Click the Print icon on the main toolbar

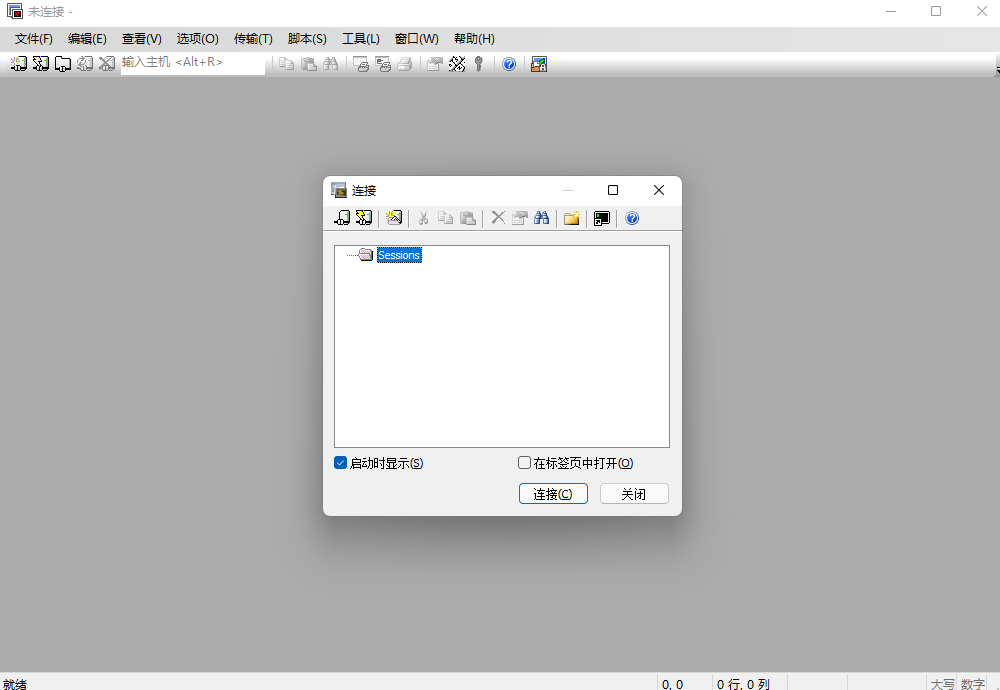point(404,63)
